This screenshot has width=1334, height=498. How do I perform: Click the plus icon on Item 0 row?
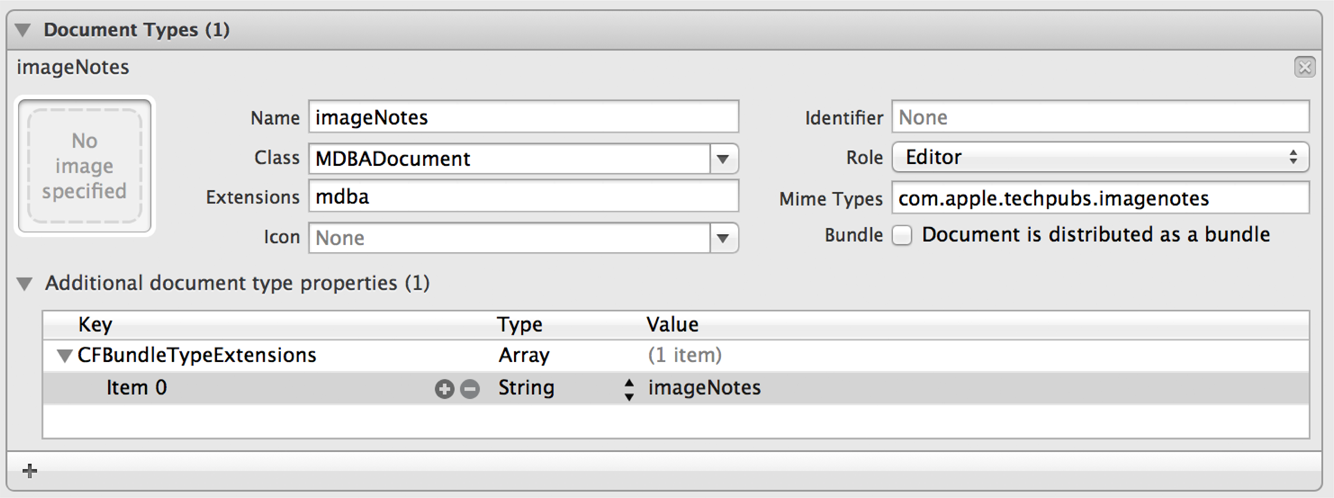point(444,389)
